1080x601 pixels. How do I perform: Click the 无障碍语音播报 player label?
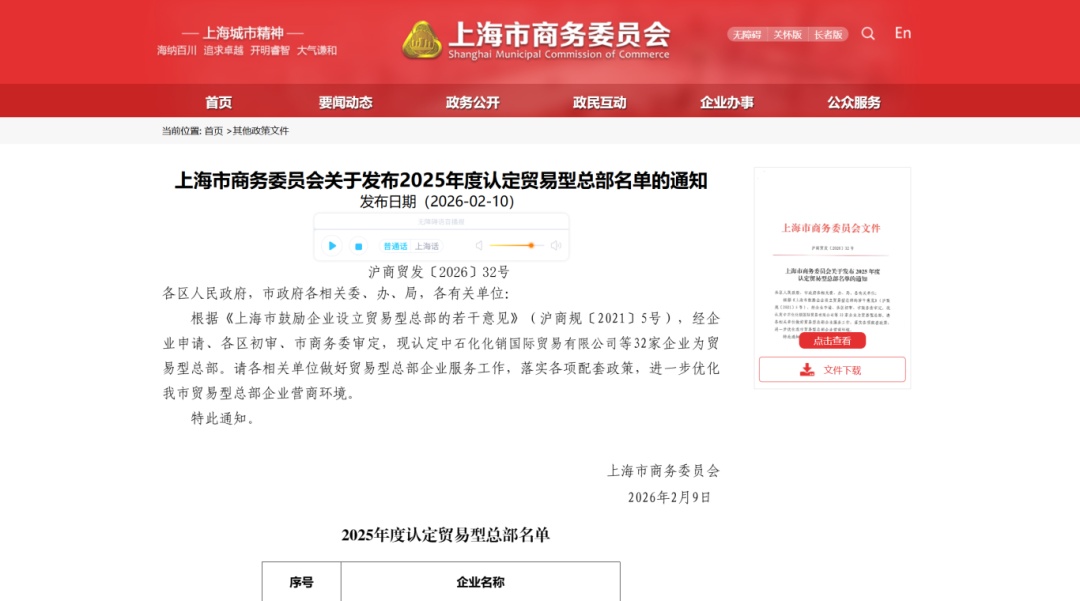click(x=442, y=222)
